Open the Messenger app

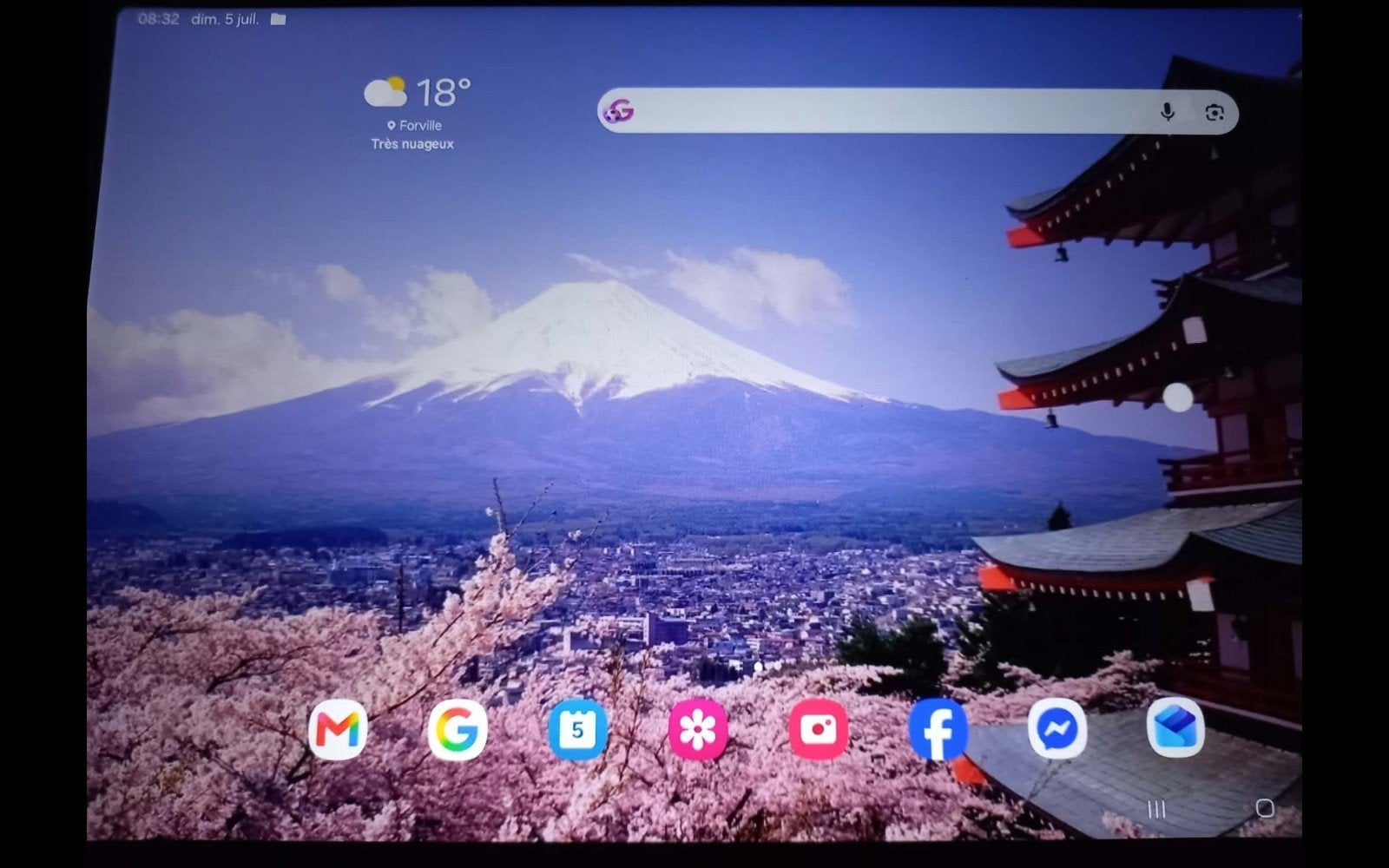[x=1057, y=729]
